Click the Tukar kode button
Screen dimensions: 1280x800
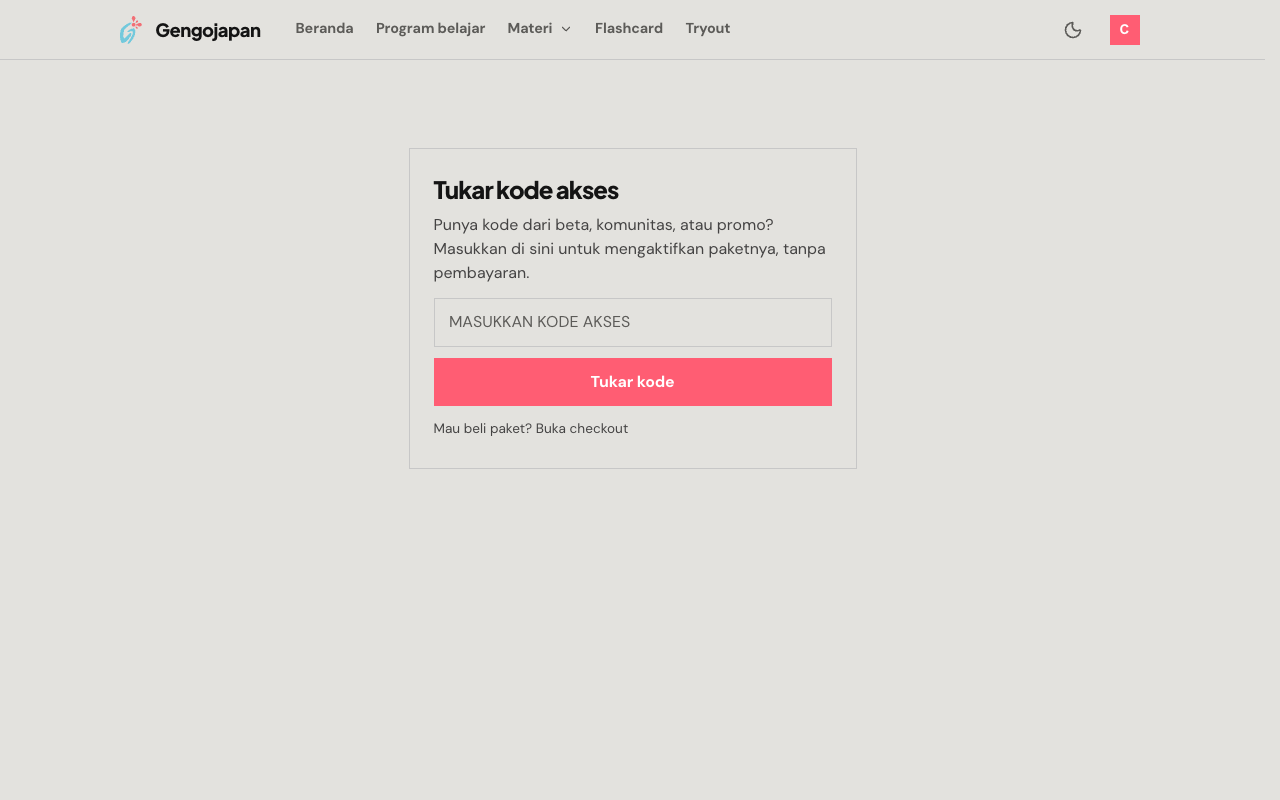(633, 382)
